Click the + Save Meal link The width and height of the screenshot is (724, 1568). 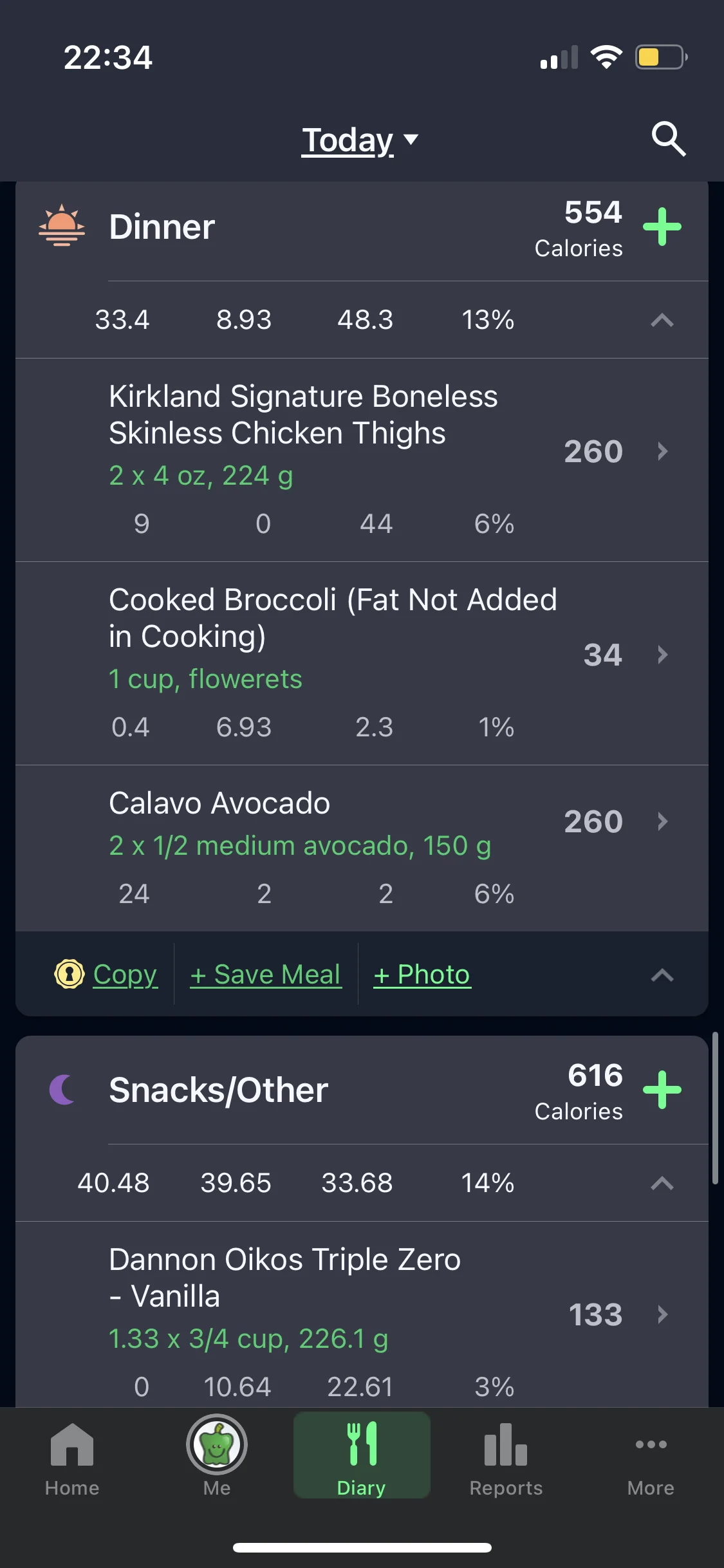tap(266, 975)
